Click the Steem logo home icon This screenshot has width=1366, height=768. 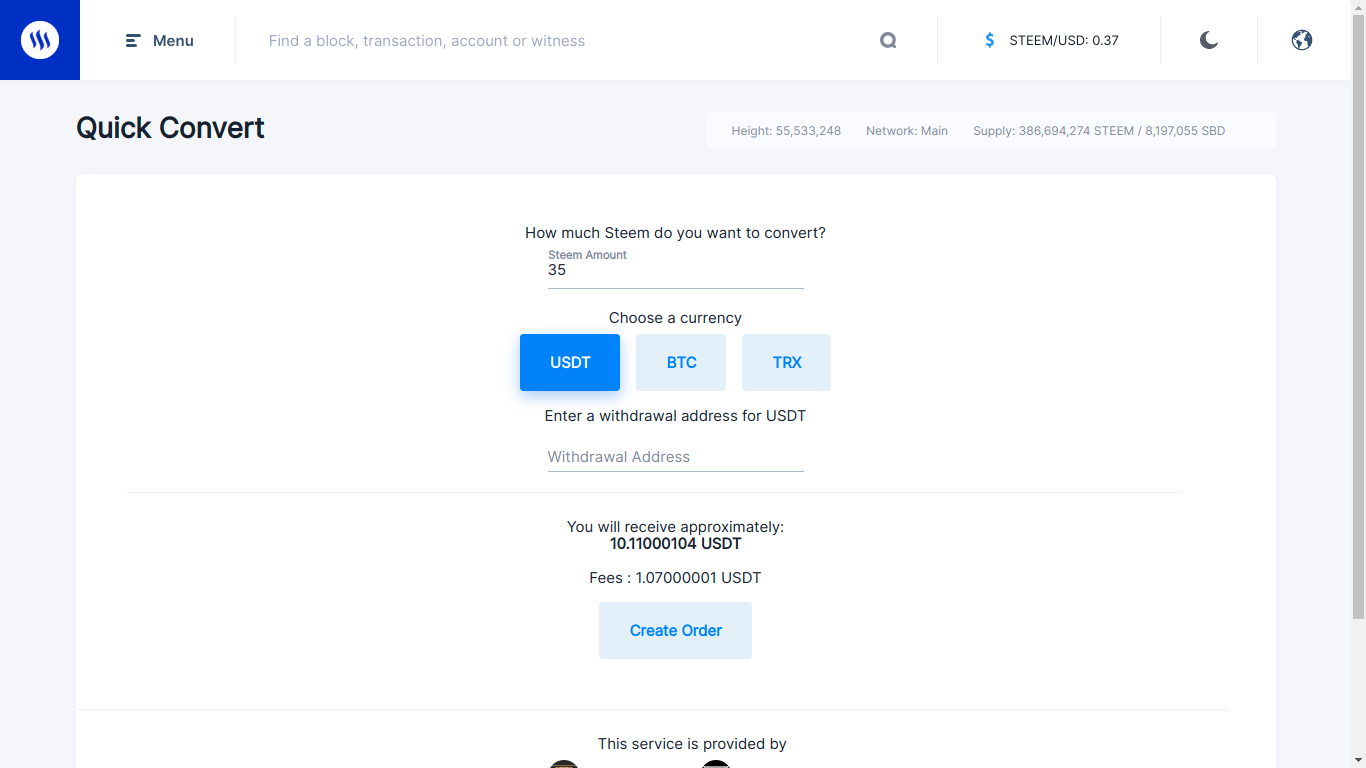click(x=40, y=40)
